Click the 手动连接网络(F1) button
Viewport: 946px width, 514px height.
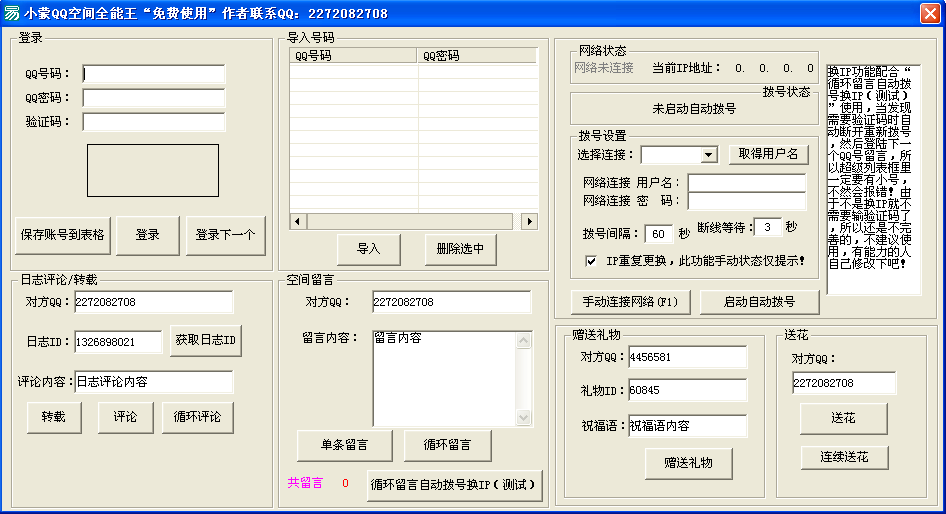pos(630,302)
